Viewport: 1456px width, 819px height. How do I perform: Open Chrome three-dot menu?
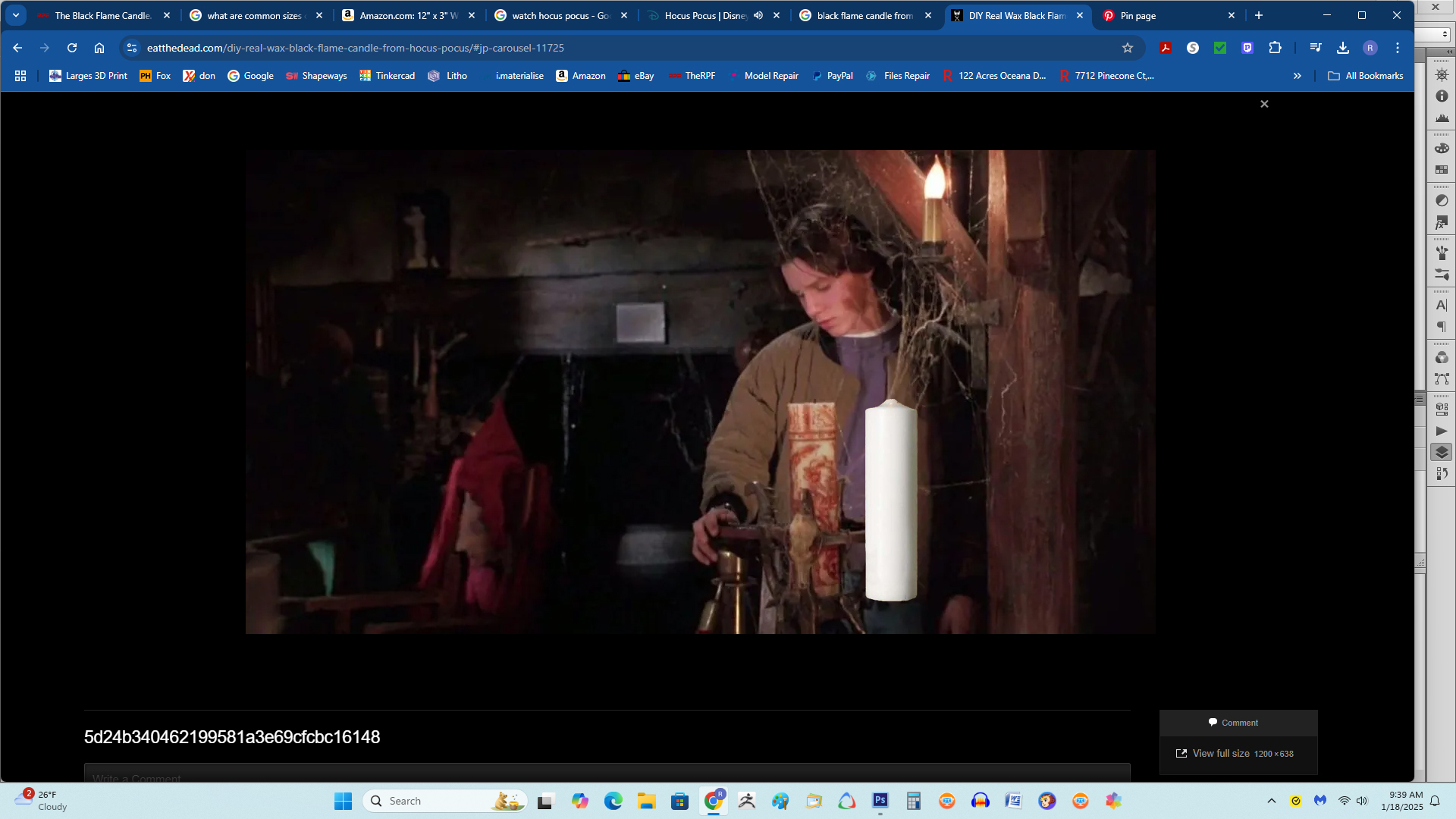1398,48
